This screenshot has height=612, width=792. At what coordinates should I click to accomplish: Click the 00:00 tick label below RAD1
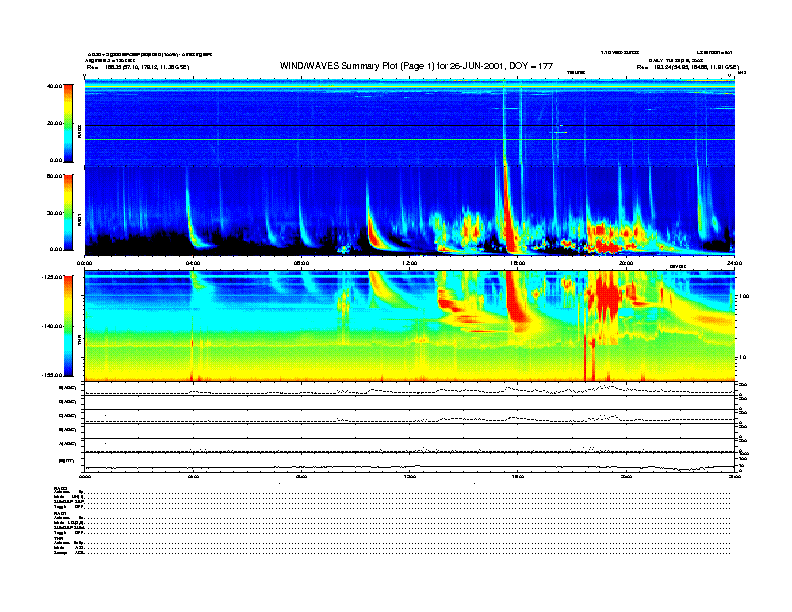click(x=85, y=263)
